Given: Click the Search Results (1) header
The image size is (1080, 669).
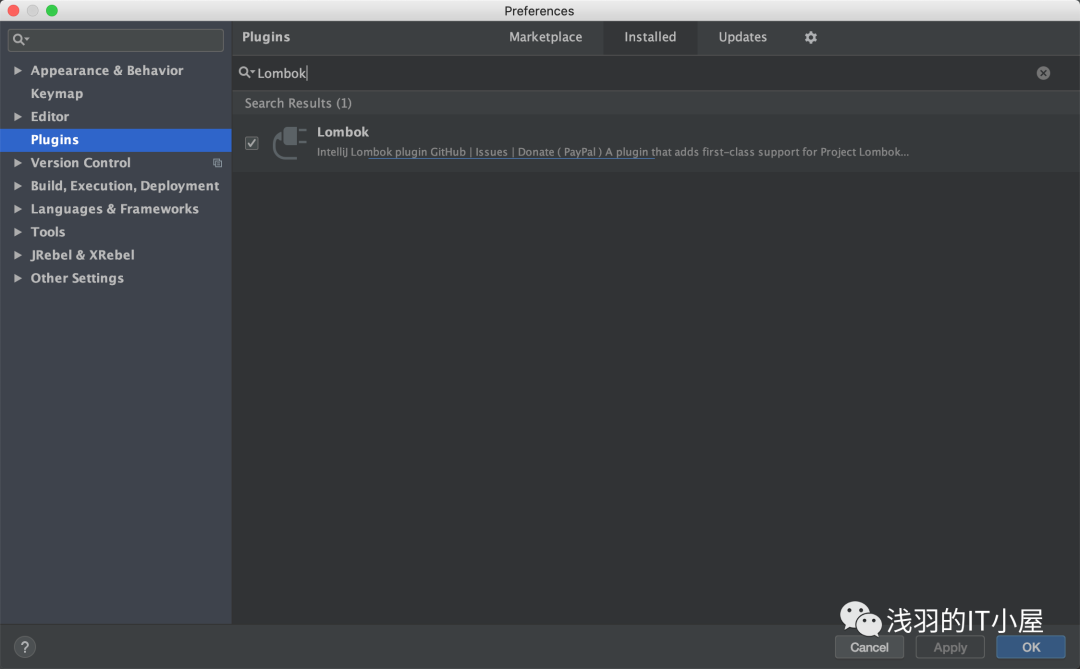Looking at the screenshot, I should (x=298, y=103).
